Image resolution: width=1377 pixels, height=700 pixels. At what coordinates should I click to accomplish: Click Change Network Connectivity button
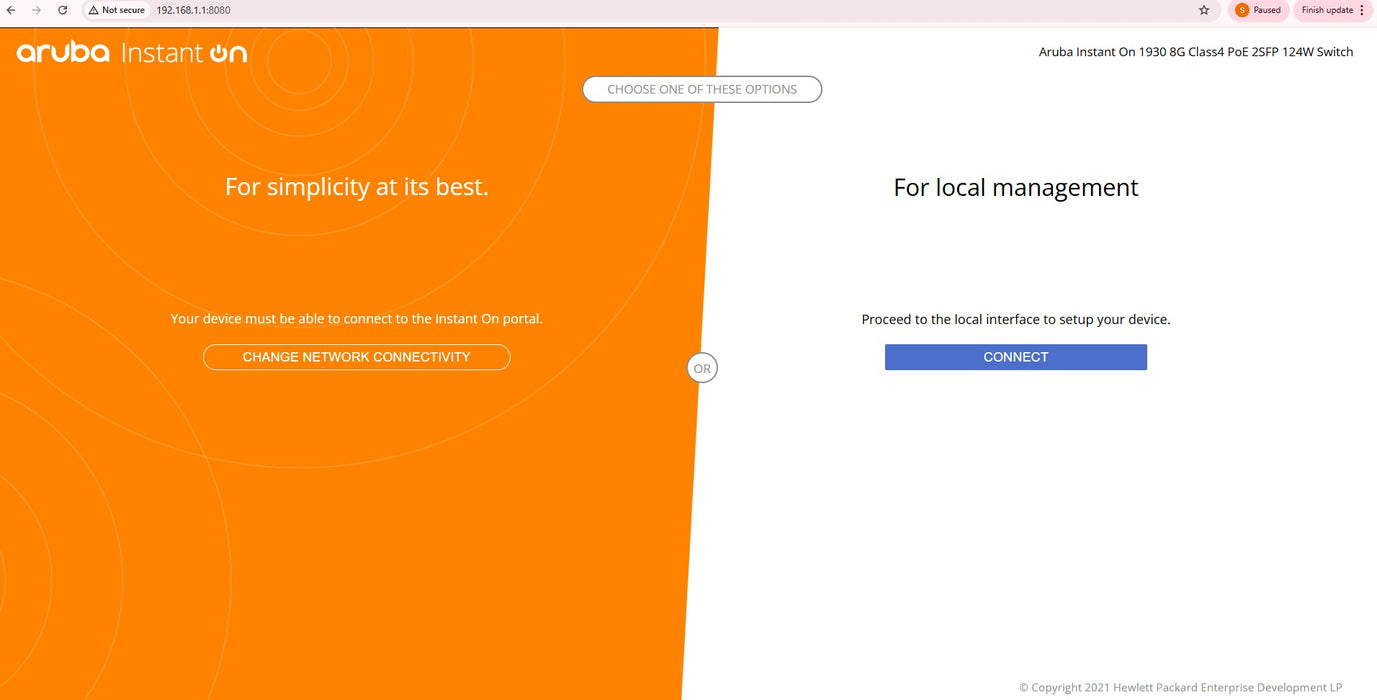pyautogui.click(x=356, y=357)
